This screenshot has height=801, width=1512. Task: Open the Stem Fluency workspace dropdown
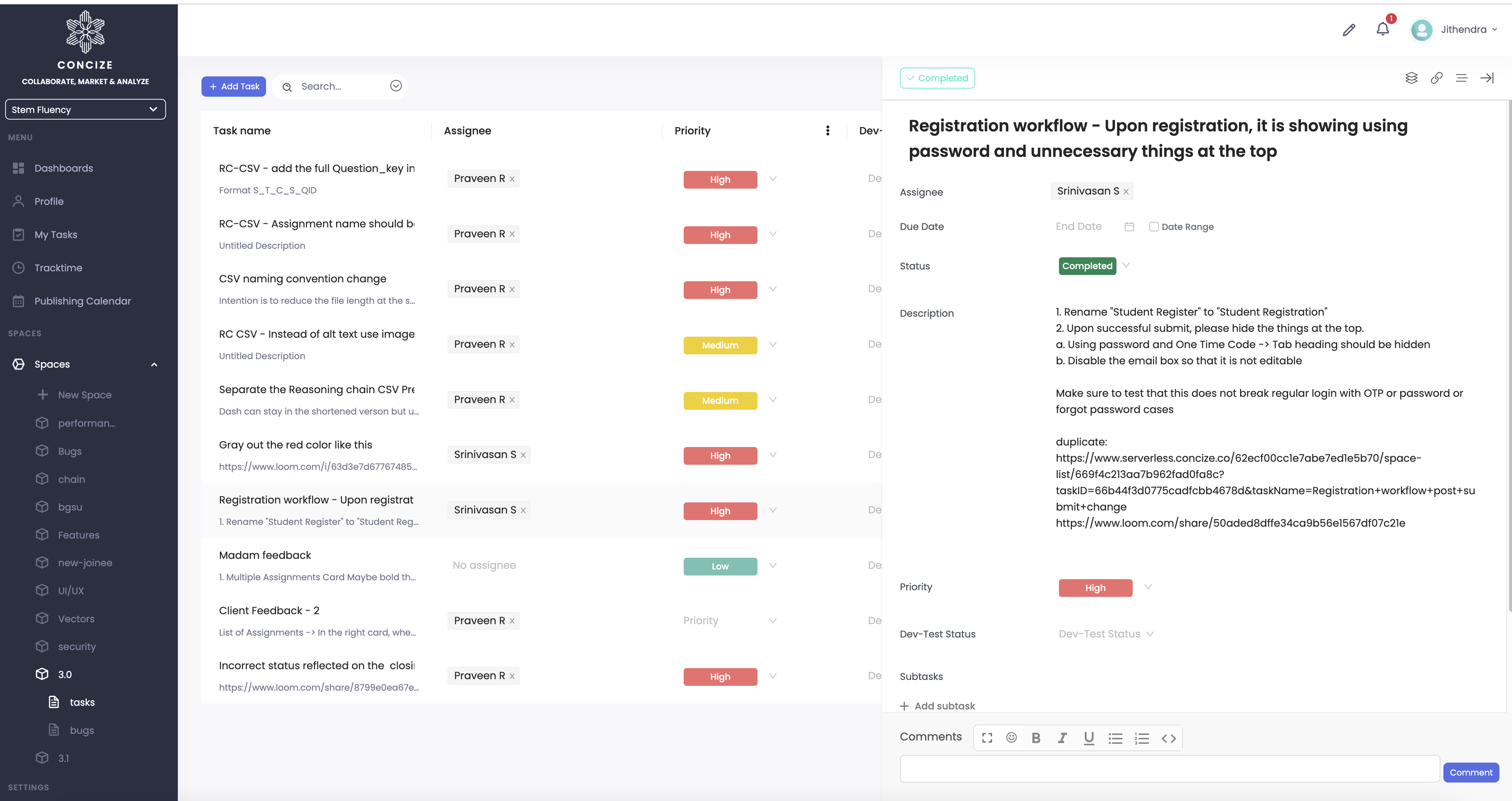click(85, 109)
